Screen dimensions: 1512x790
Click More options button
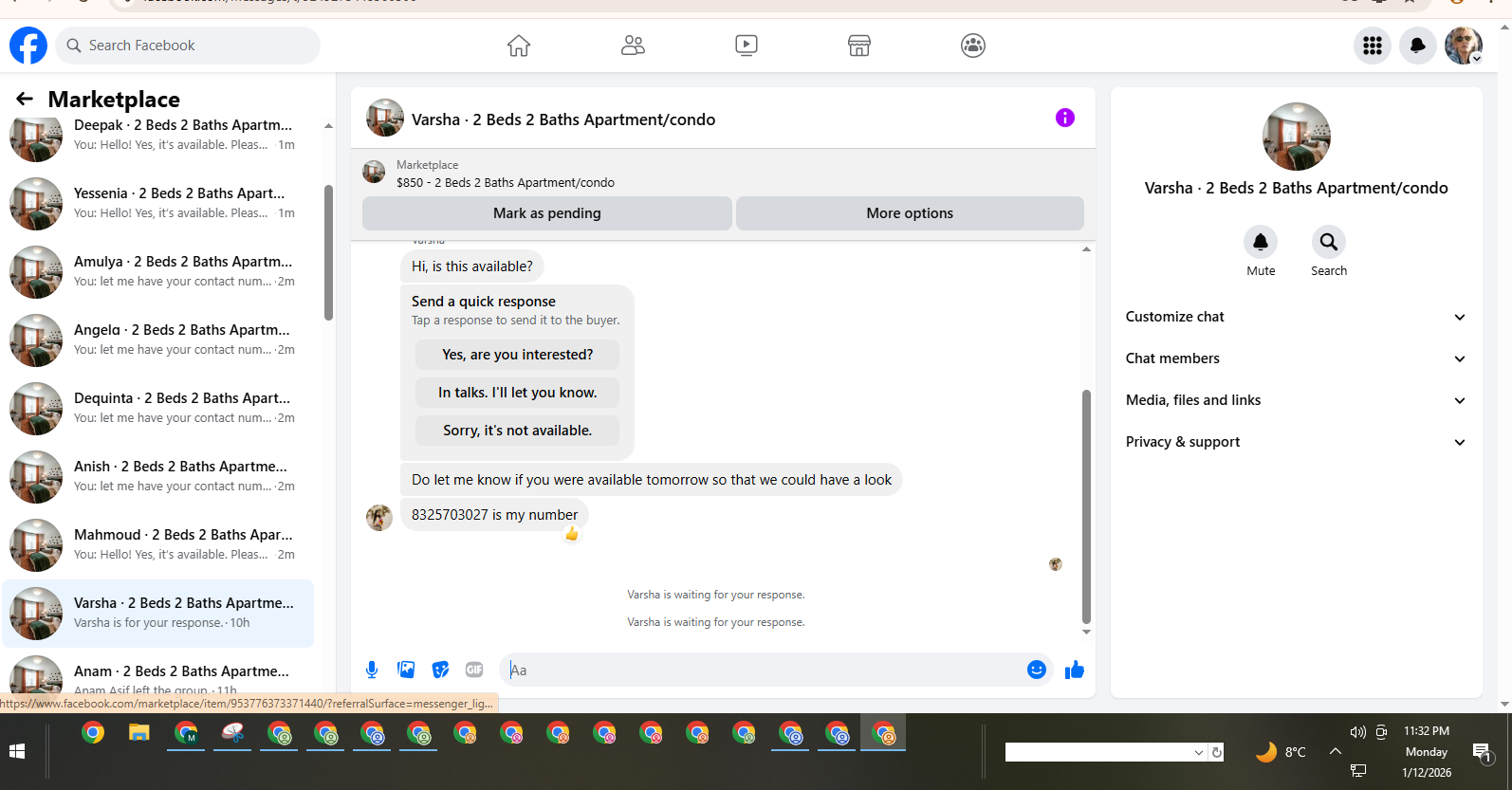(x=910, y=213)
